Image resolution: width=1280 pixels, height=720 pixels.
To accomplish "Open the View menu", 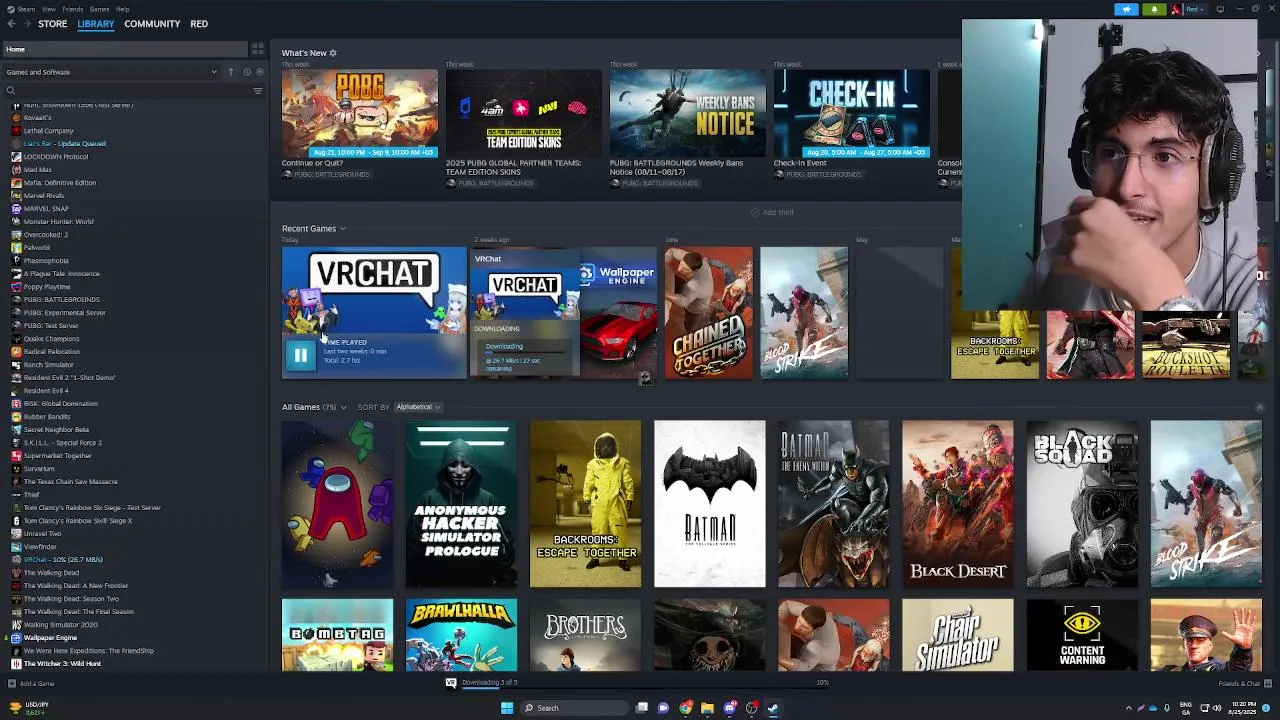I will tap(48, 9).
